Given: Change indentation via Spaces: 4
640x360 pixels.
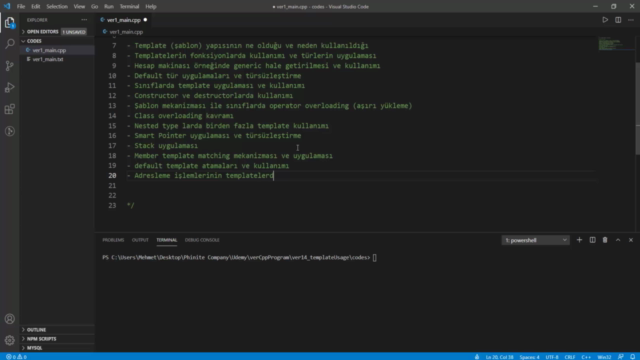Looking at the screenshot, I should click(529, 357).
